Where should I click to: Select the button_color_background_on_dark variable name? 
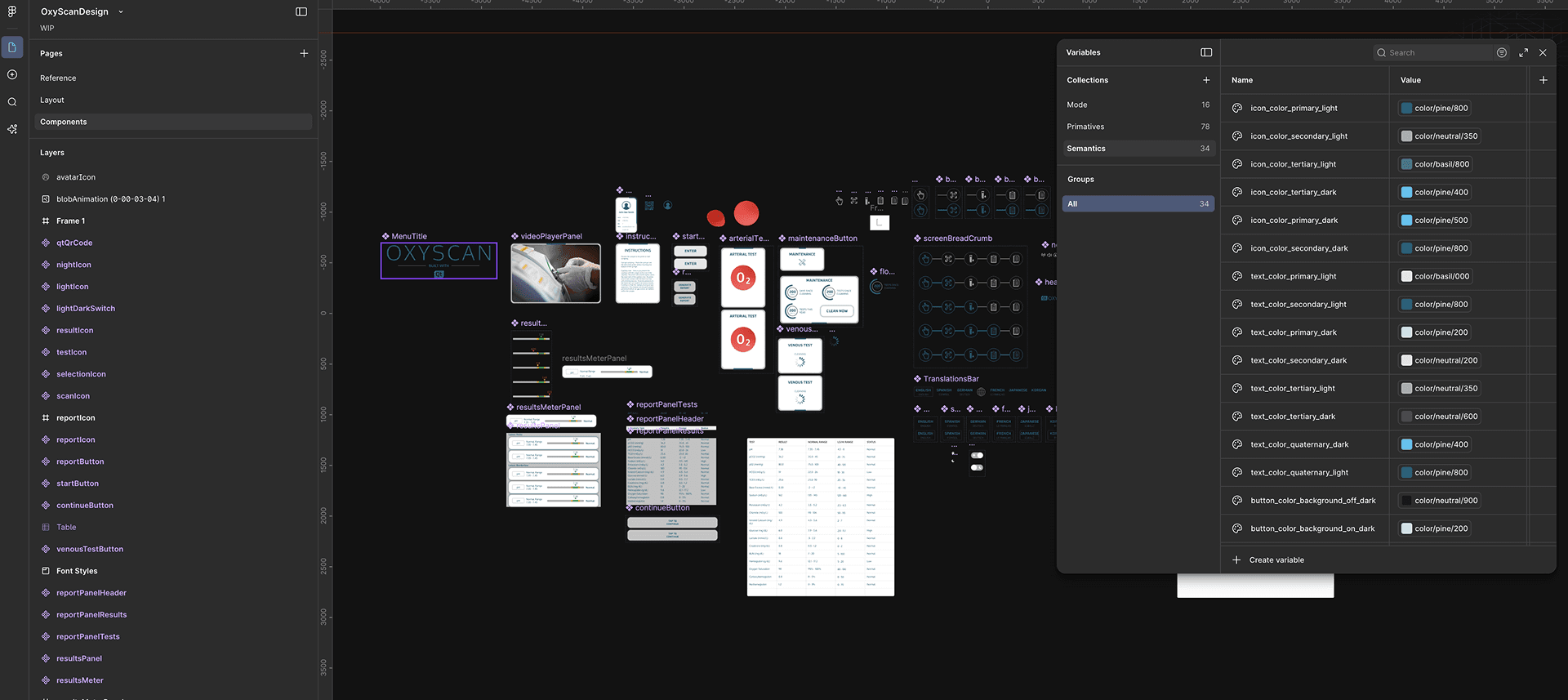click(x=1312, y=528)
